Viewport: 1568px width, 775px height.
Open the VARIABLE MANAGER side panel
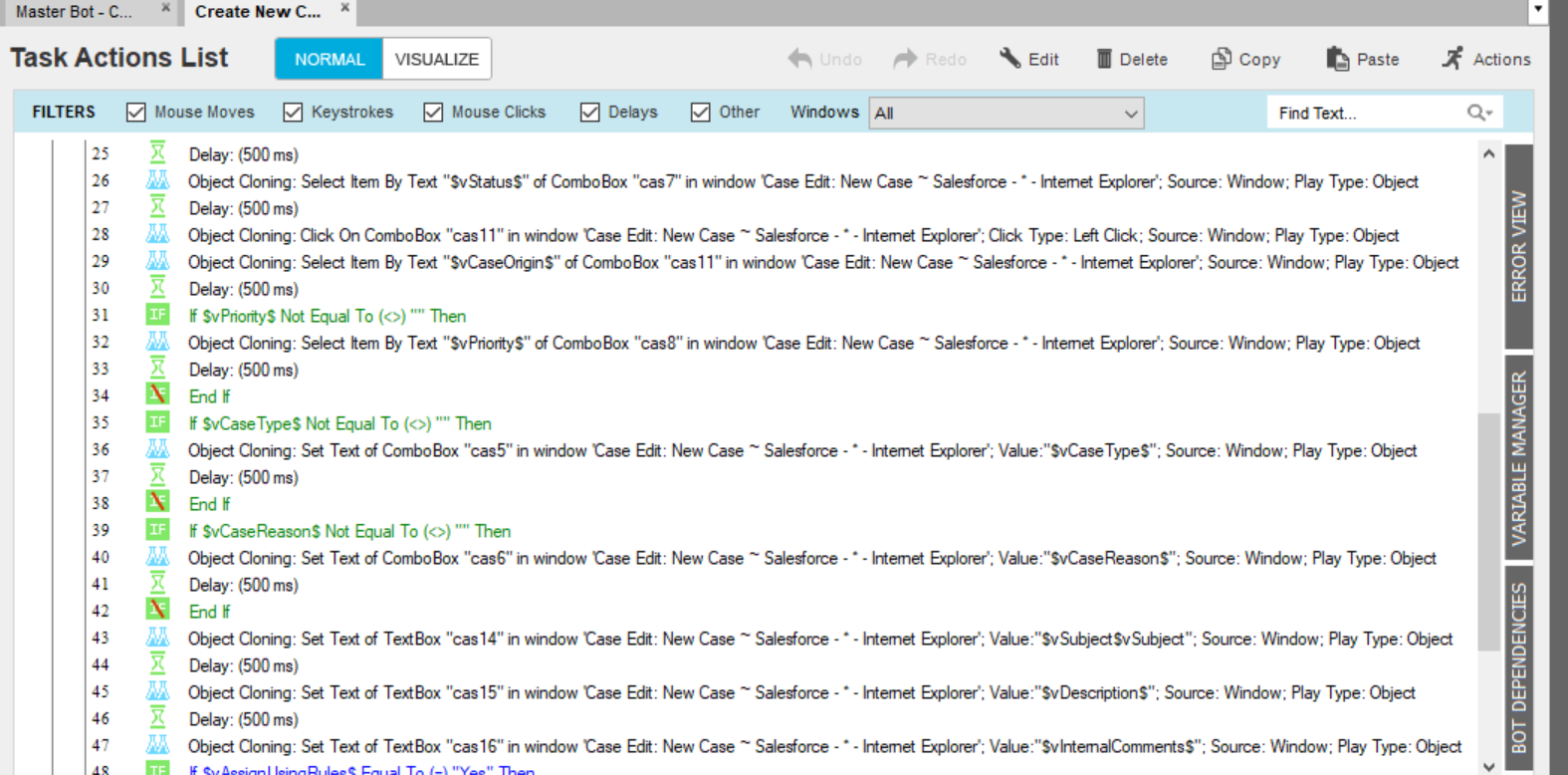tap(1519, 456)
